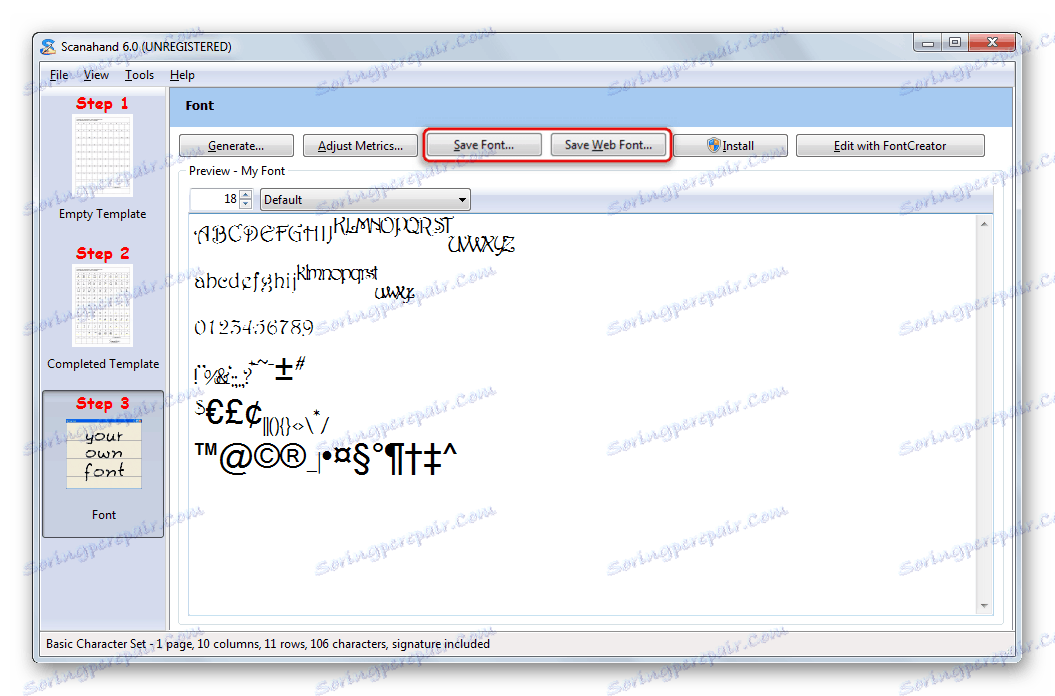Click the Save Web Font... button
The height and width of the screenshot is (696, 1055).
(608, 145)
